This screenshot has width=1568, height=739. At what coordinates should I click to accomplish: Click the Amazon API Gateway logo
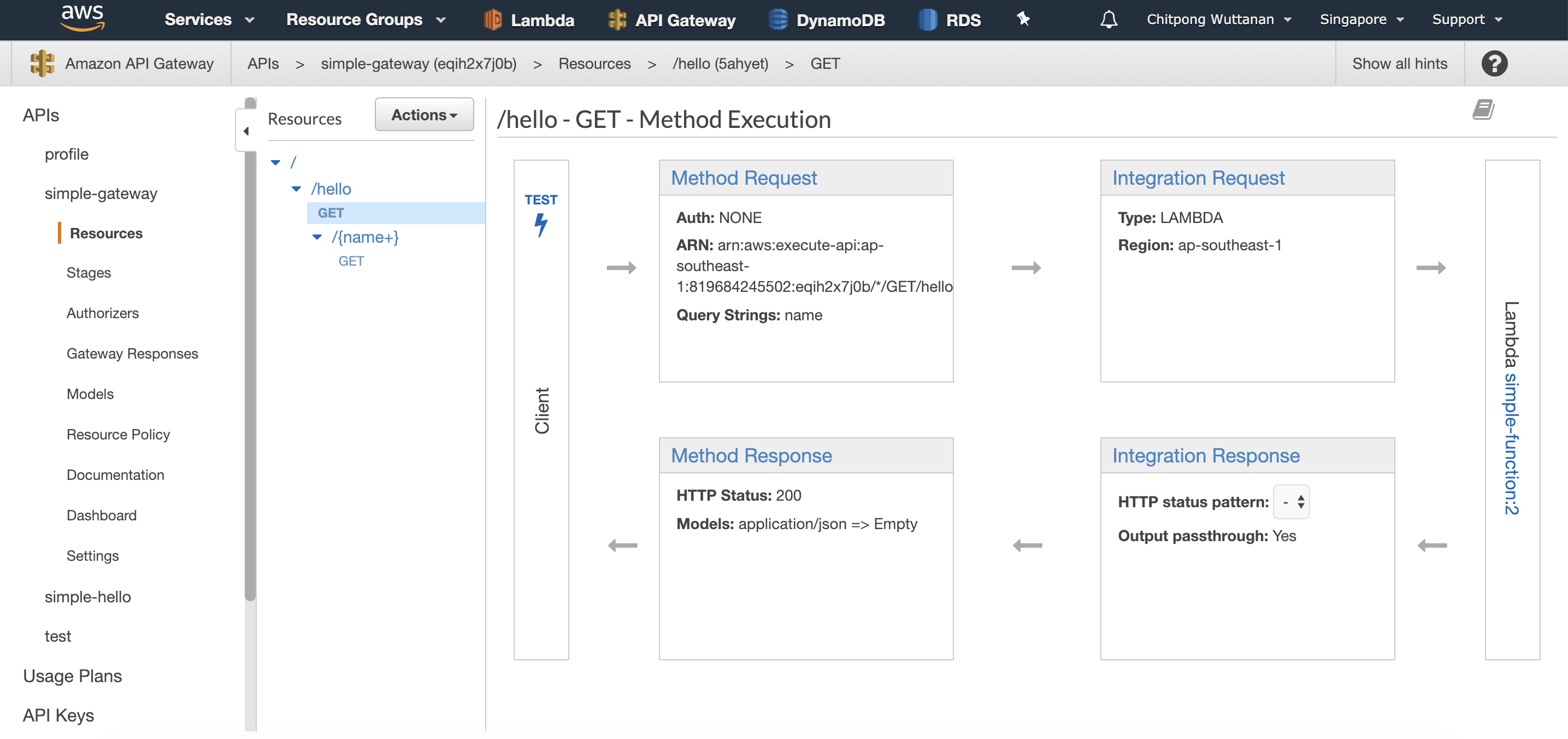coord(42,63)
